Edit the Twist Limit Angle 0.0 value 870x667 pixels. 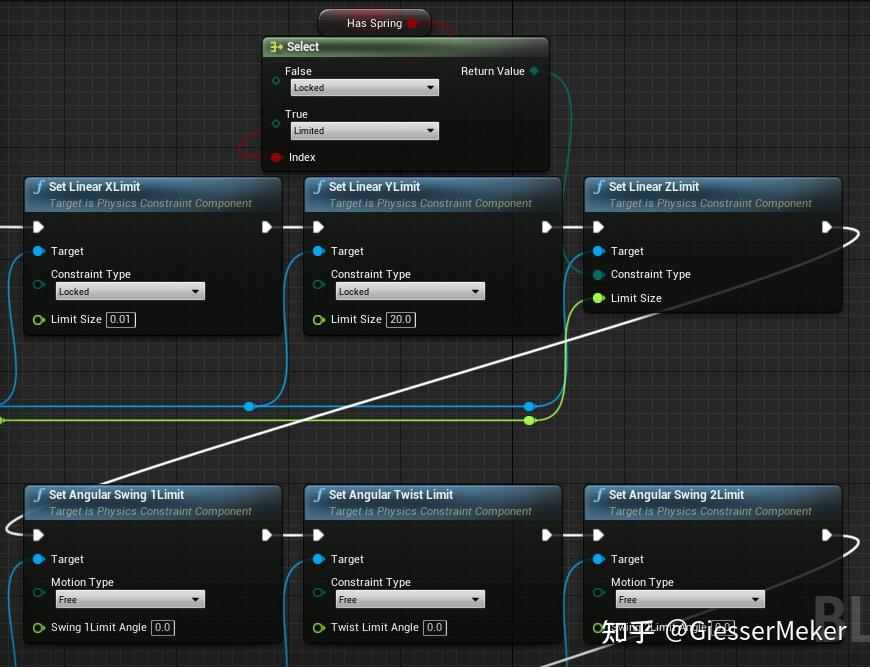(x=435, y=627)
